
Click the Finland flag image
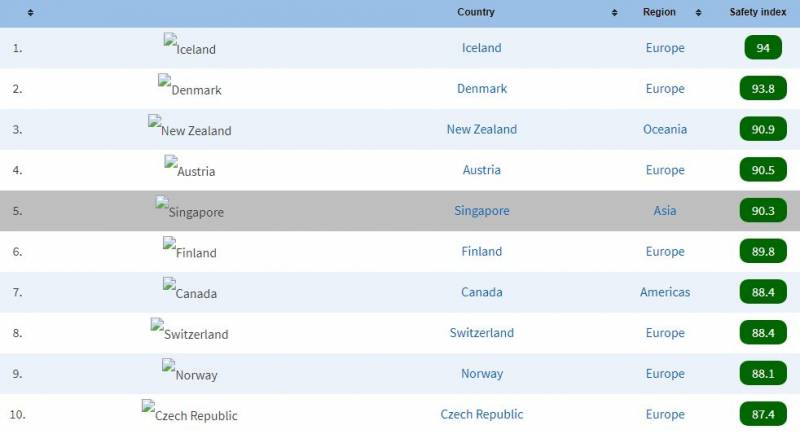[x=190, y=252]
